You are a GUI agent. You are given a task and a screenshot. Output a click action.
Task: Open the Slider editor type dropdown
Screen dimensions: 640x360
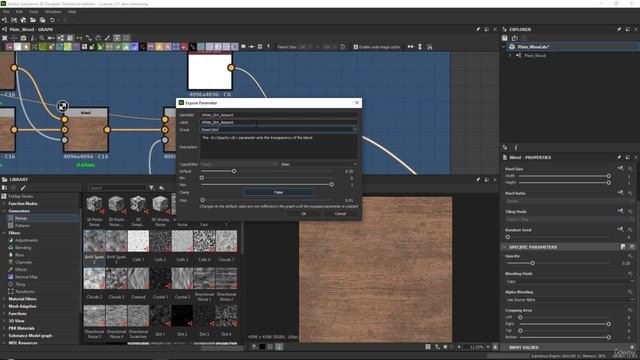[319, 164]
